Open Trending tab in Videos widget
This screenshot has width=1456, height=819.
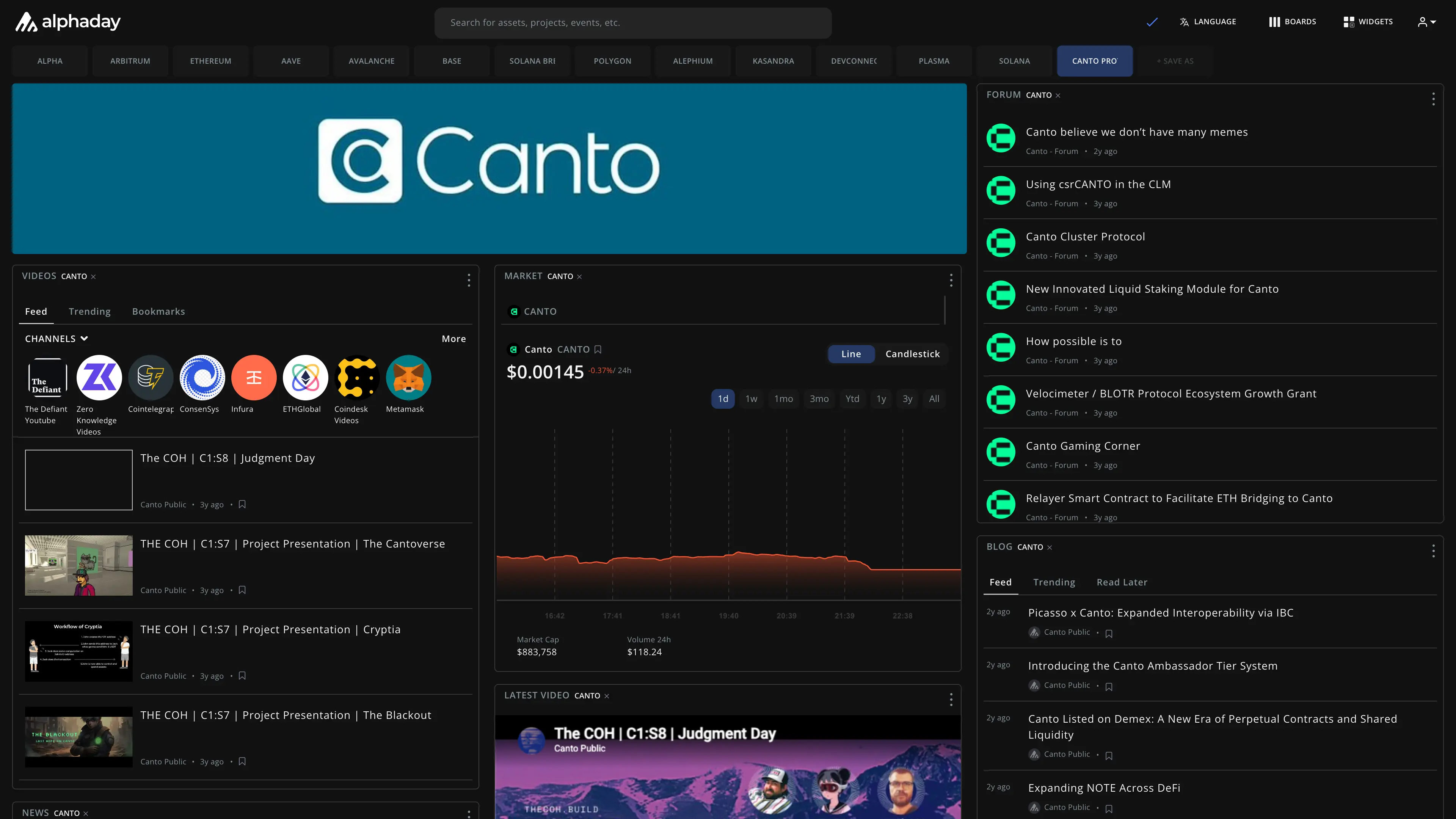[89, 312]
